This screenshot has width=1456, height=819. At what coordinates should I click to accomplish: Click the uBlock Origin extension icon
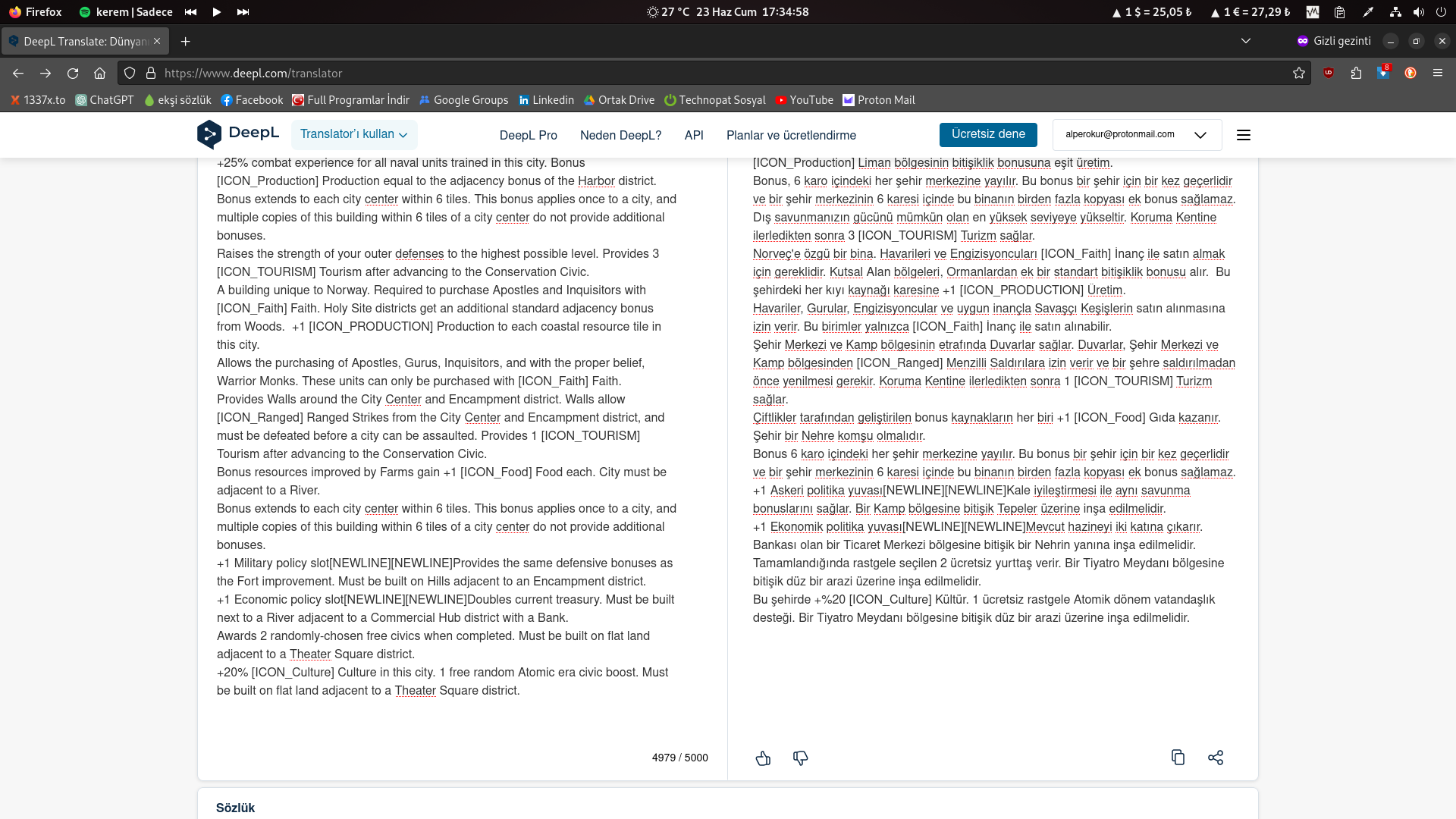(1329, 73)
